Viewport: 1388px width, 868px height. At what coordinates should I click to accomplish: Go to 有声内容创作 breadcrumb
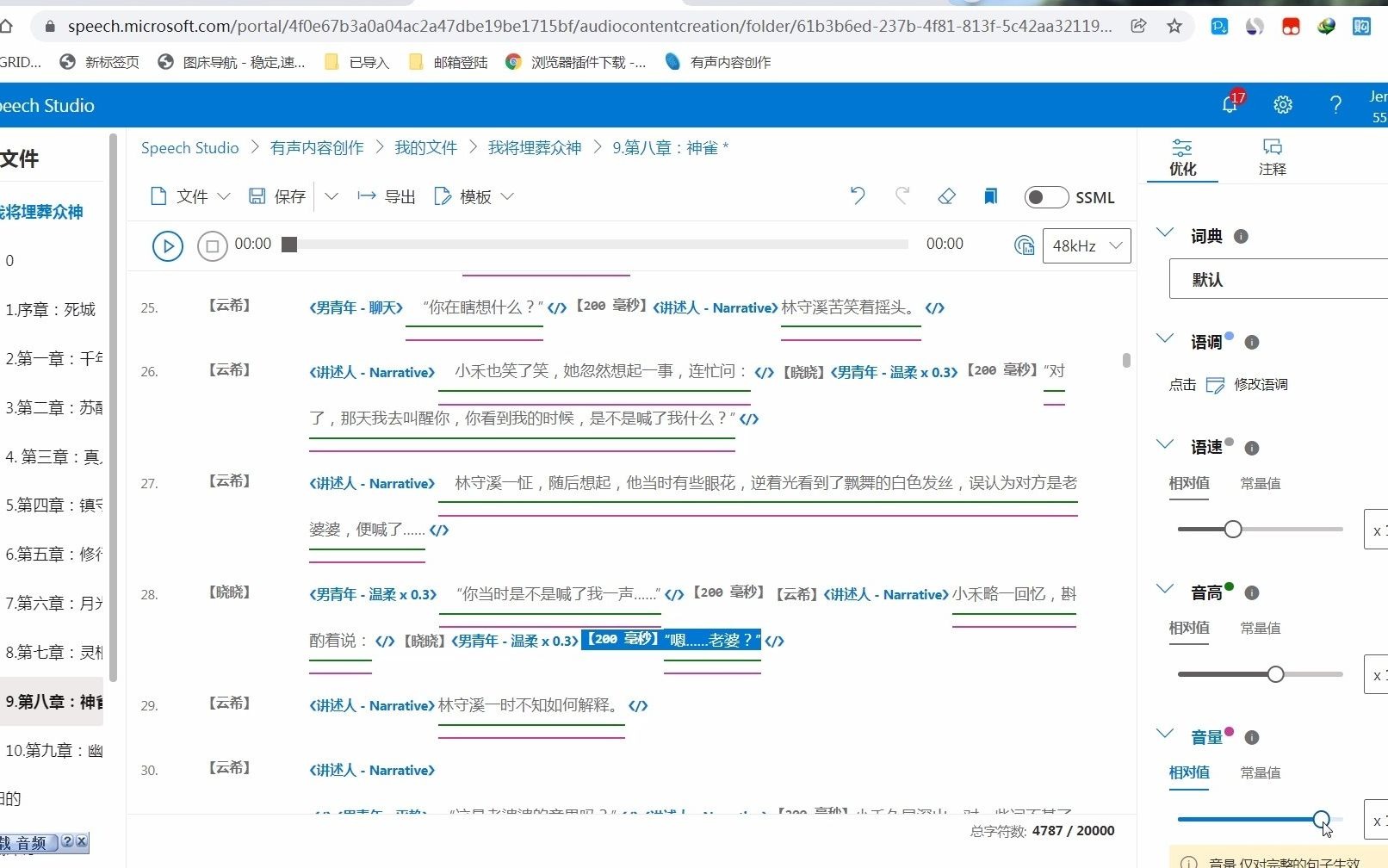tap(317, 148)
